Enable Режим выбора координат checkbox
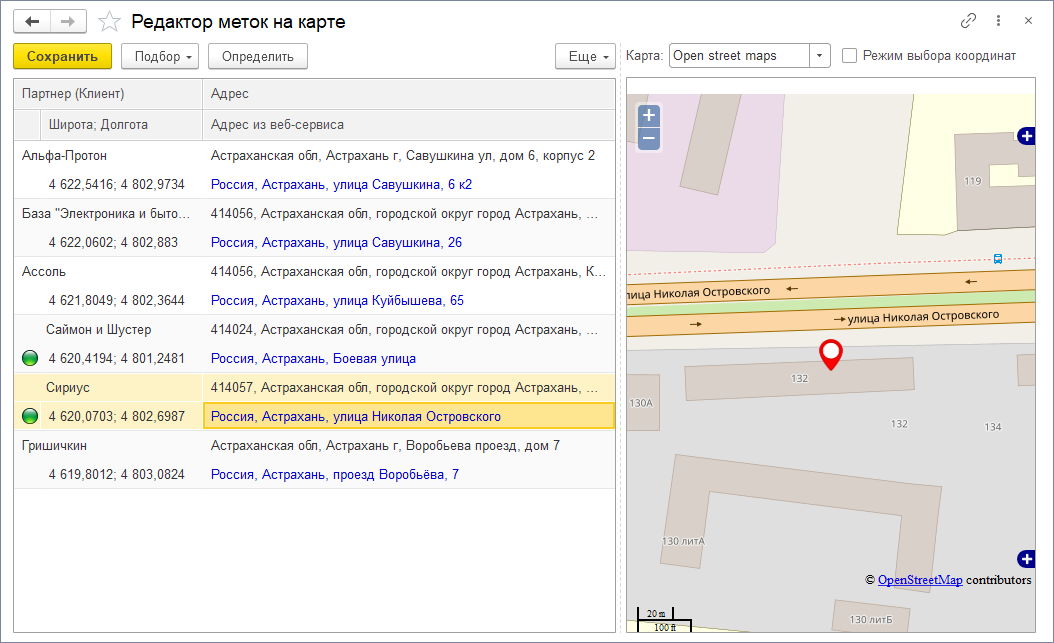The image size is (1054, 643). pos(850,56)
